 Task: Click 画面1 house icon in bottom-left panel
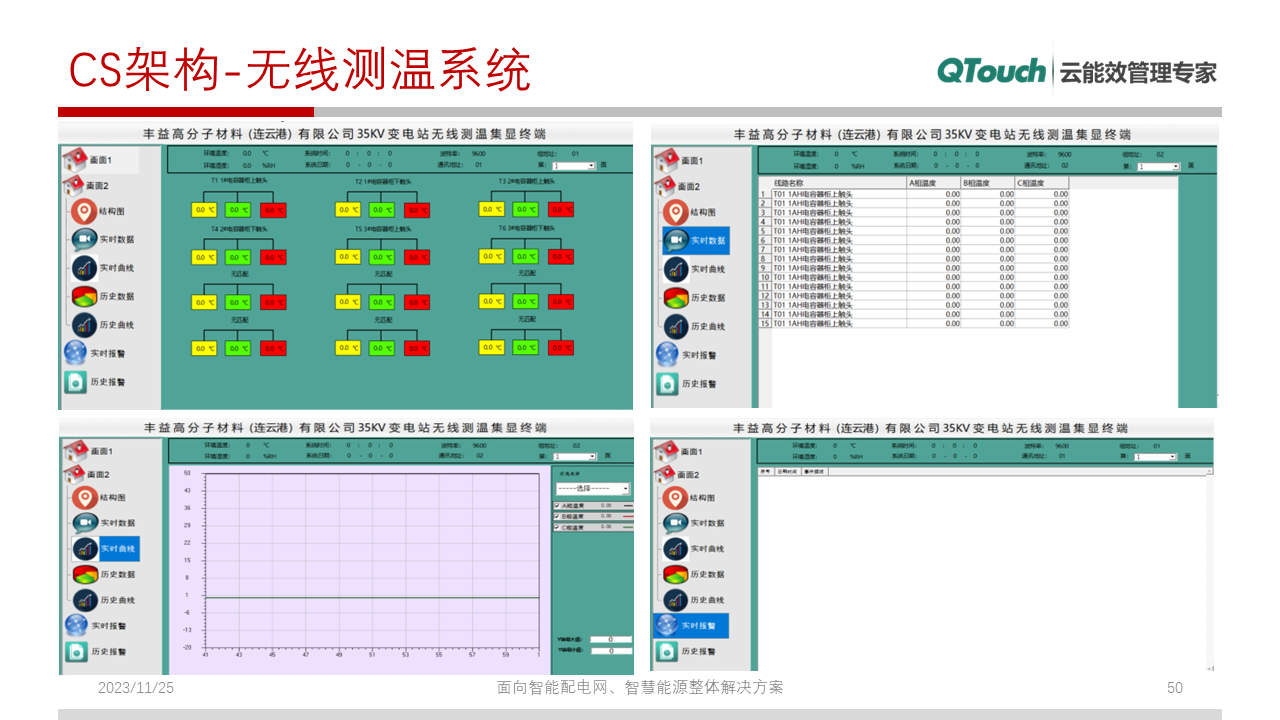75,451
